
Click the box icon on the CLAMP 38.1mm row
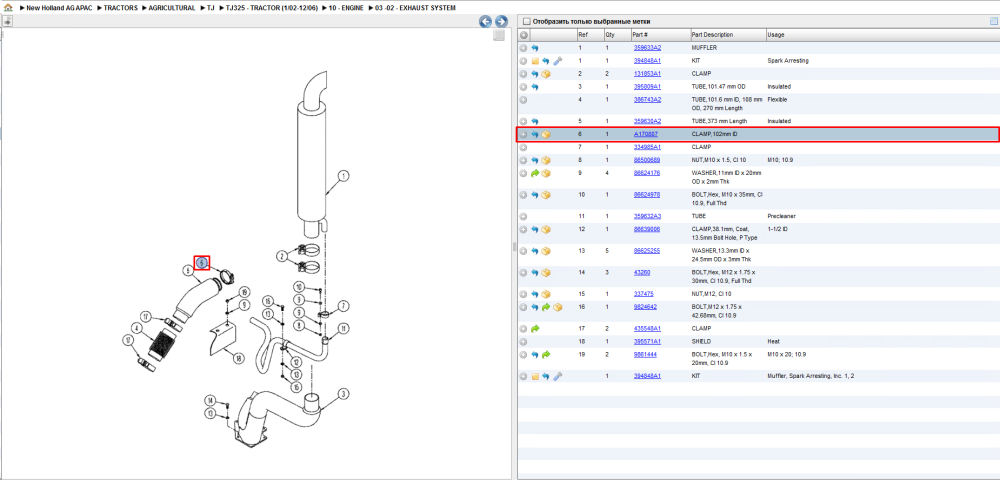coord(546,229)
